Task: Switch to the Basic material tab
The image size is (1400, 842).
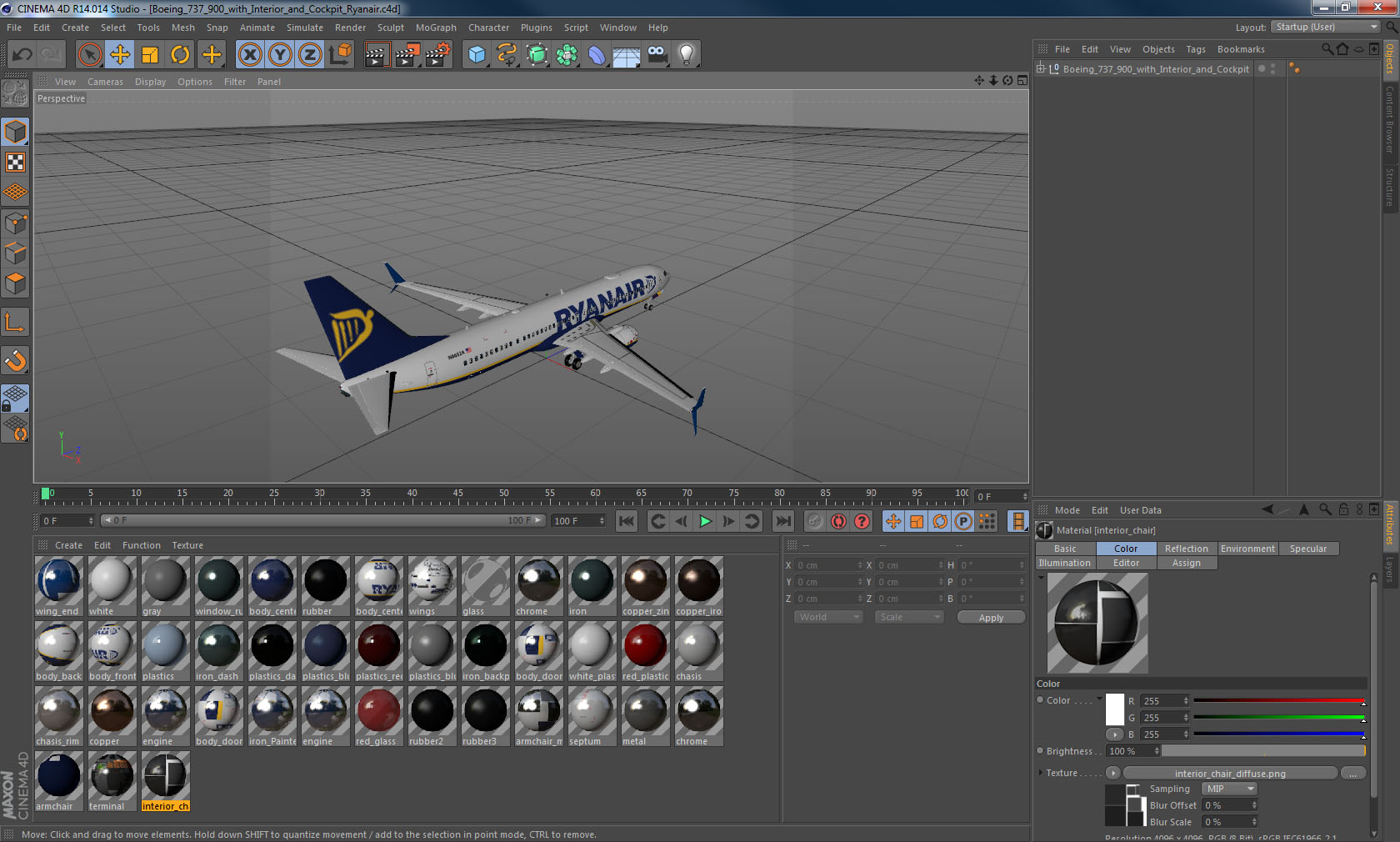Action: point(1065,549)
